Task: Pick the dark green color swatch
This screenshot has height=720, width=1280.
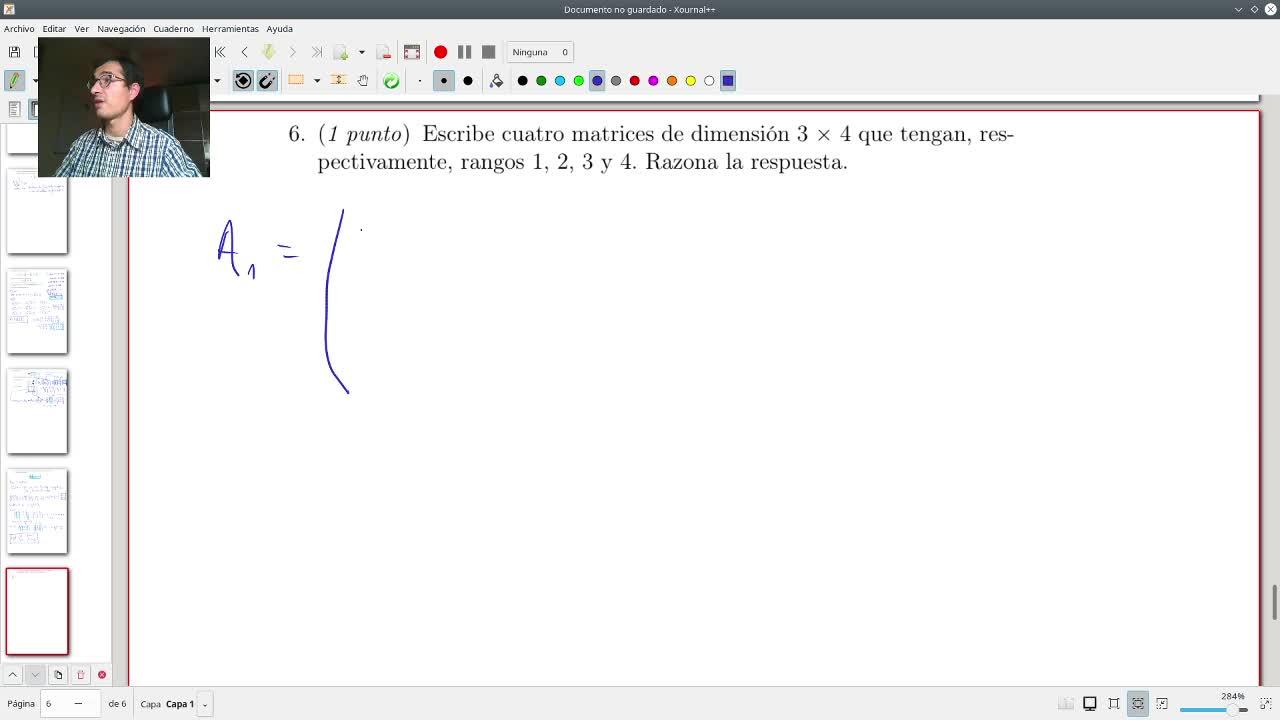Action: coord(541,81)
